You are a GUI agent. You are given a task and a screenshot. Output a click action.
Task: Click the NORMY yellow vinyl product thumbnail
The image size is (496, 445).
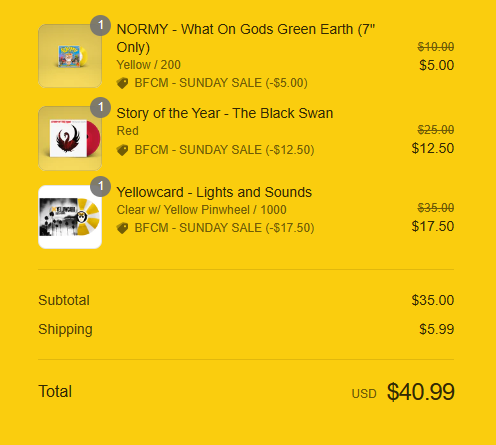(x=70, y=56)
